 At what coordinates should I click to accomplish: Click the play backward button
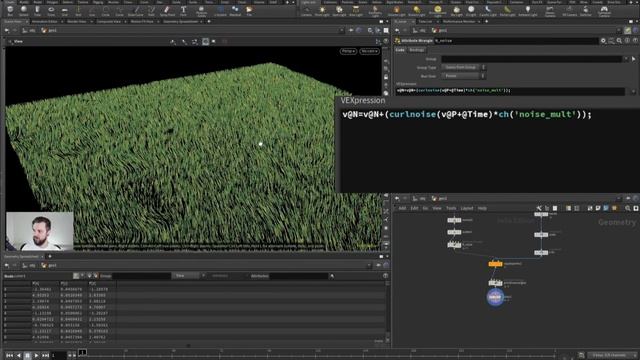tap(19, 356)
